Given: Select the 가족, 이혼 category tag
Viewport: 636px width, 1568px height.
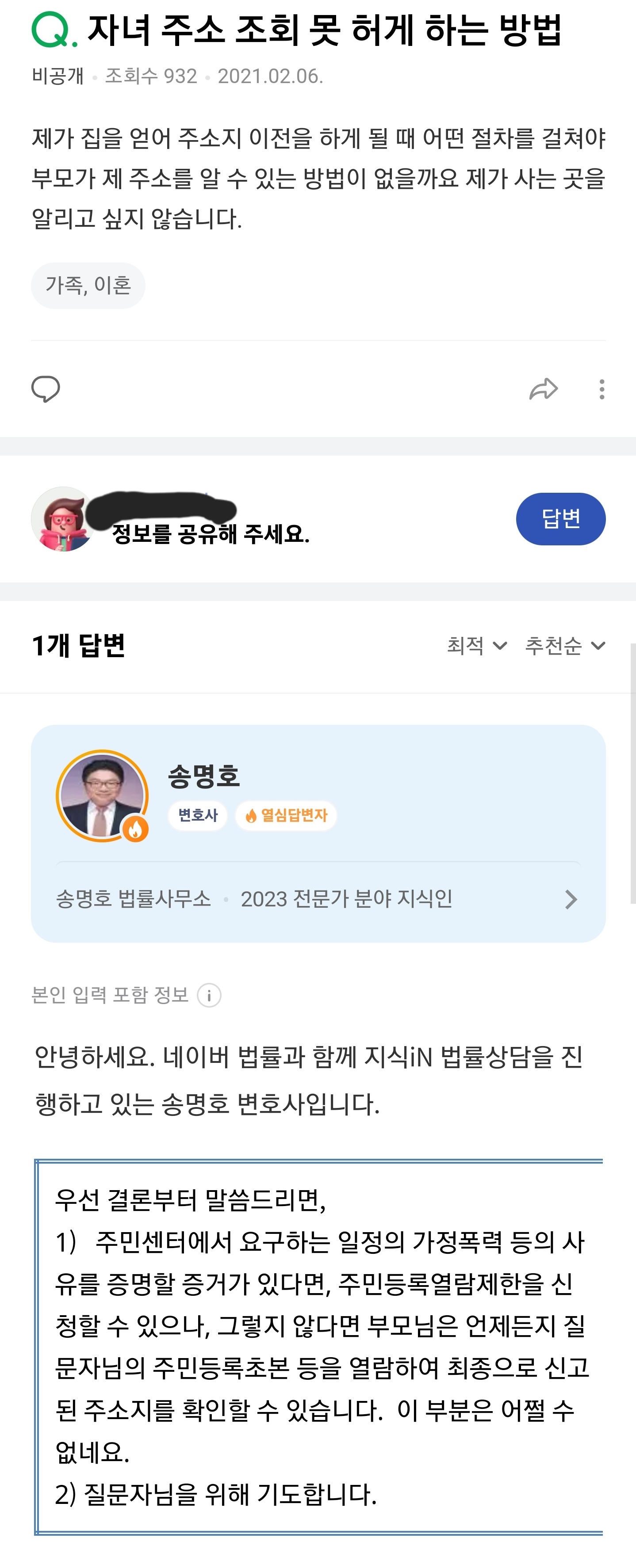Looking at the screenshot, I should pyautogui.click(x=88, y=285).
